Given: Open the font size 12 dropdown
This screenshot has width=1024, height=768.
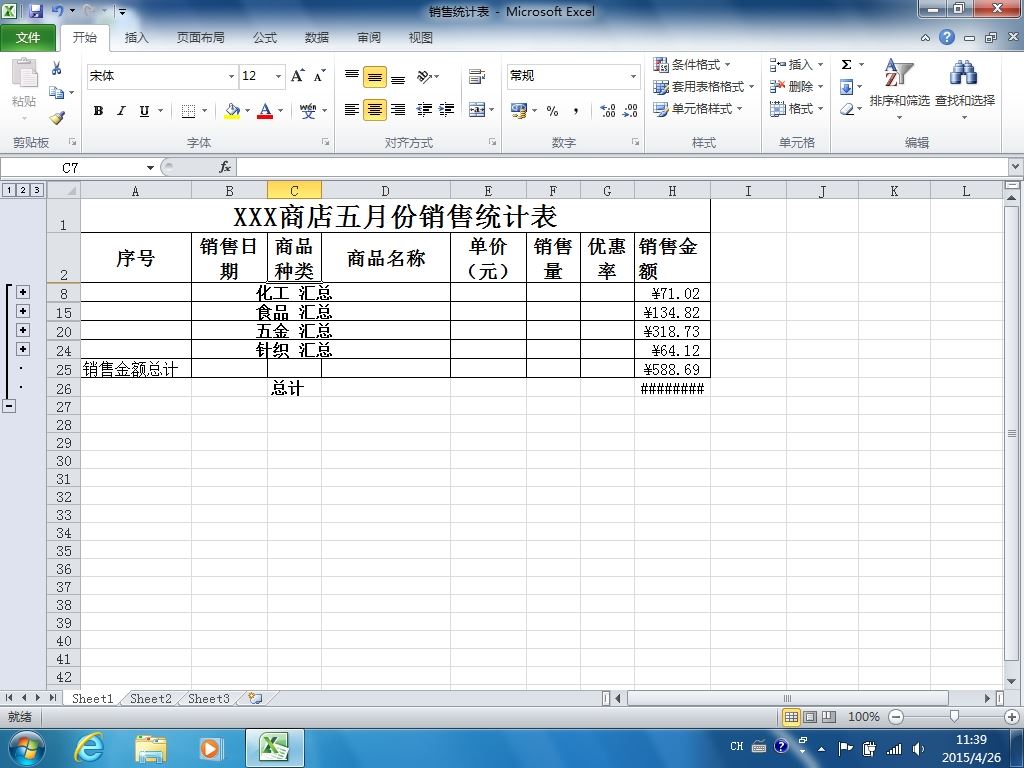Looking at the screenshot, I should point(278,76).
